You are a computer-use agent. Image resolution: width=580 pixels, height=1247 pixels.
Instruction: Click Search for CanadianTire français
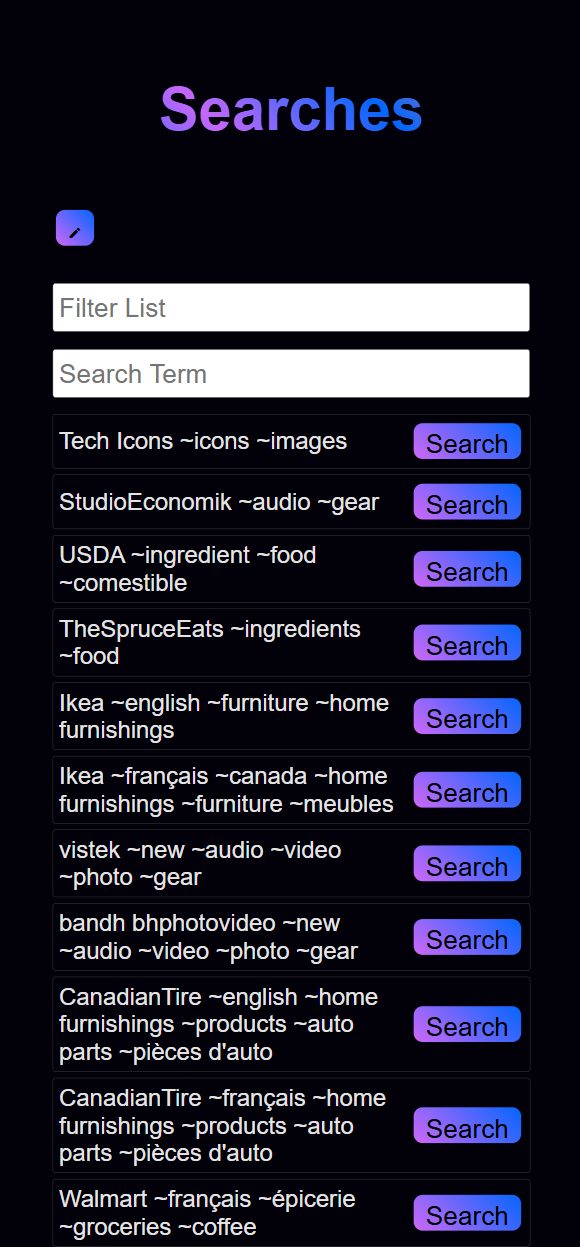coord(467,1126)
